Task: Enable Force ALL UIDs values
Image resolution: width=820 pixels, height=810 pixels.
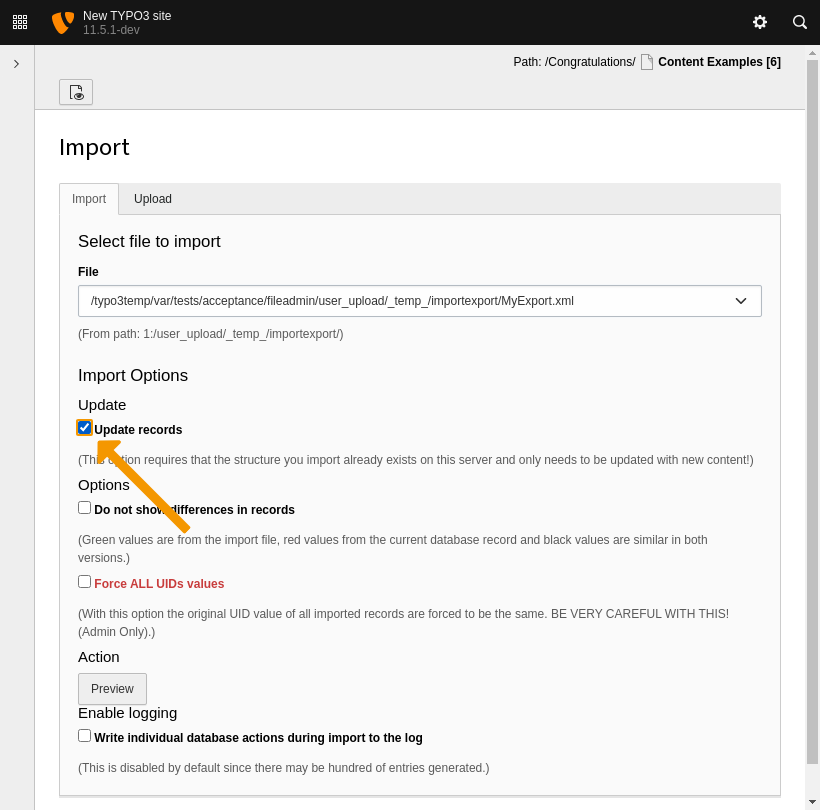Action: tap(84, 581)
